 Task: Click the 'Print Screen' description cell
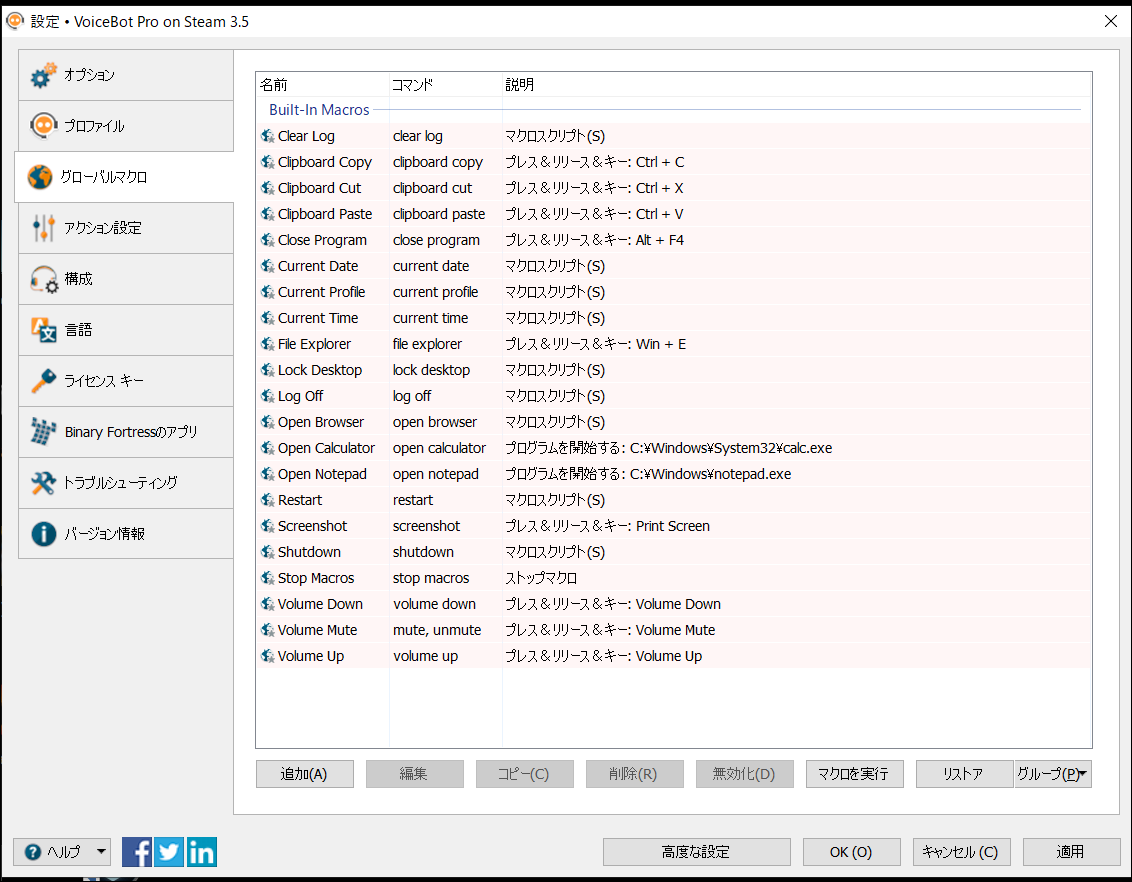point(607,526)
